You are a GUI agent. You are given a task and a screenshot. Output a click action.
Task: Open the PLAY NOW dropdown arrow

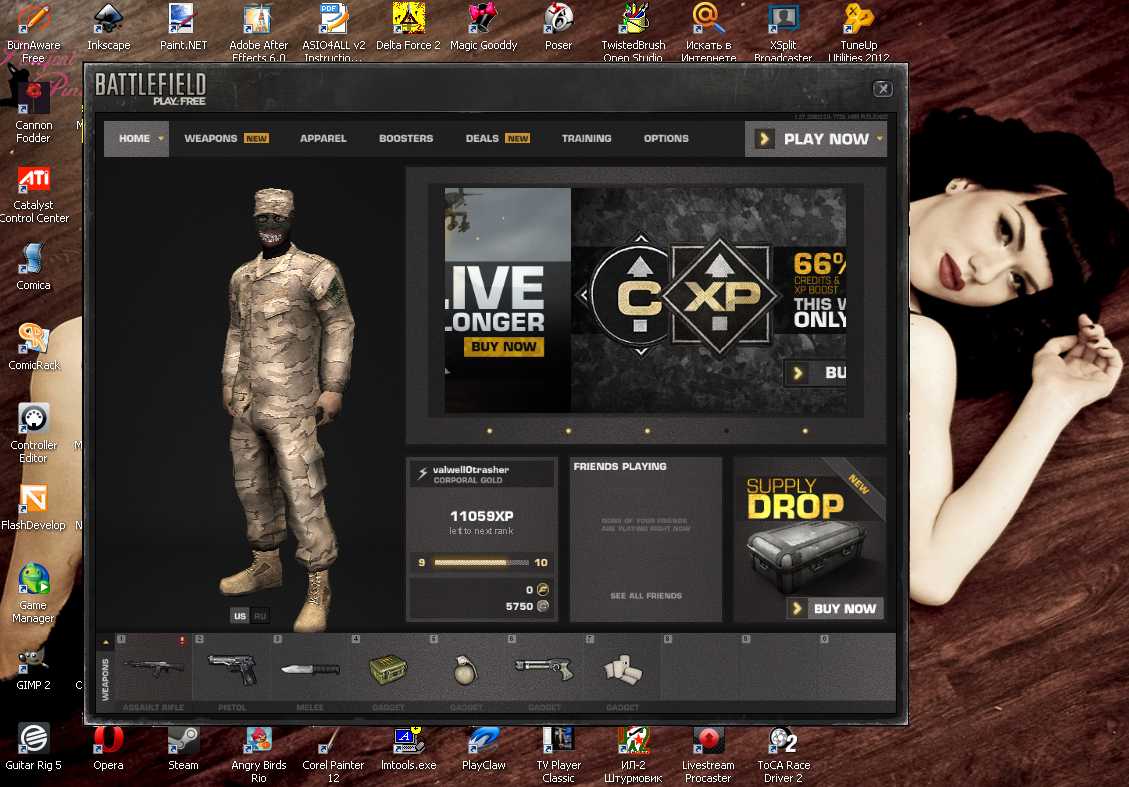tap(879, 138)
